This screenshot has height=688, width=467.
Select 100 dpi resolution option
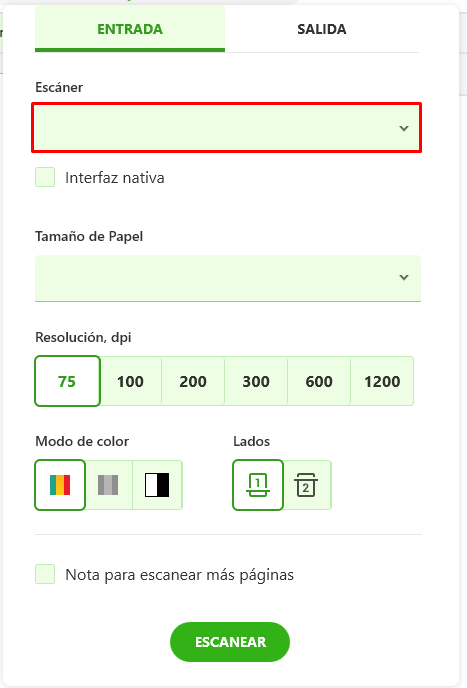click(130, 381)
